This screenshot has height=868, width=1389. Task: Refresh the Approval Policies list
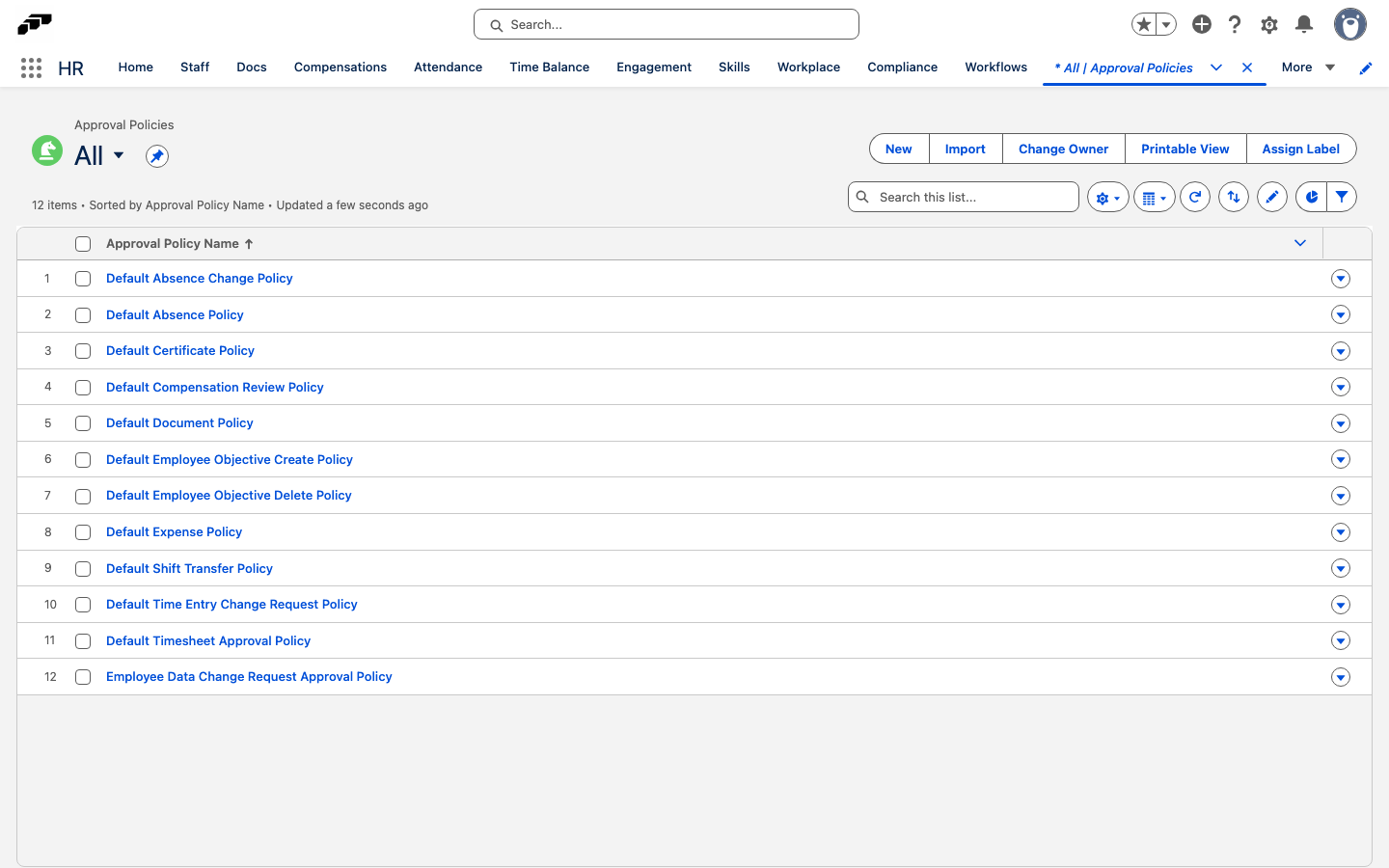(1195, 197)
